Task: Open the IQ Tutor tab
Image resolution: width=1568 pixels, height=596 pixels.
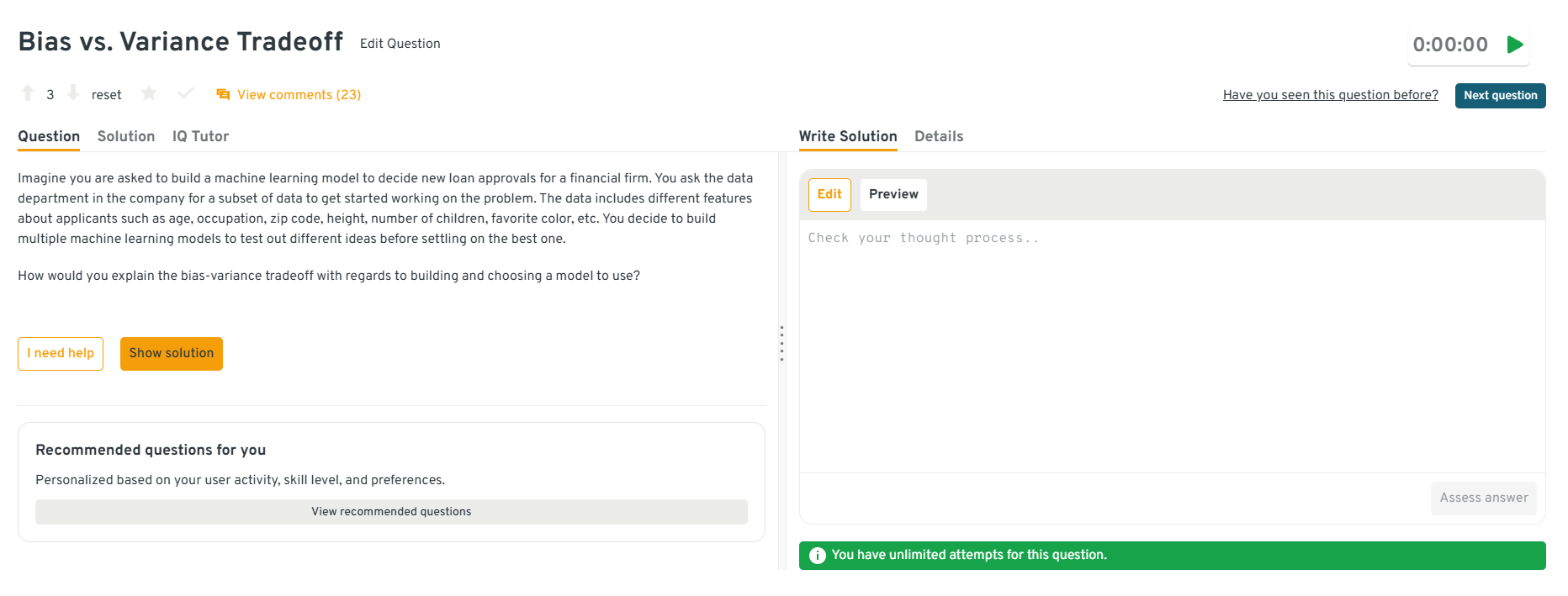Action: 200,136
